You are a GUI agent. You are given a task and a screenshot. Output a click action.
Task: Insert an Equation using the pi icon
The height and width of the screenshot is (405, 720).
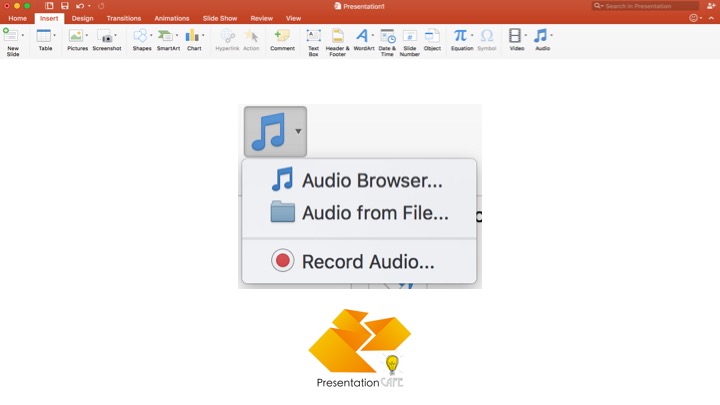(460, 37)
